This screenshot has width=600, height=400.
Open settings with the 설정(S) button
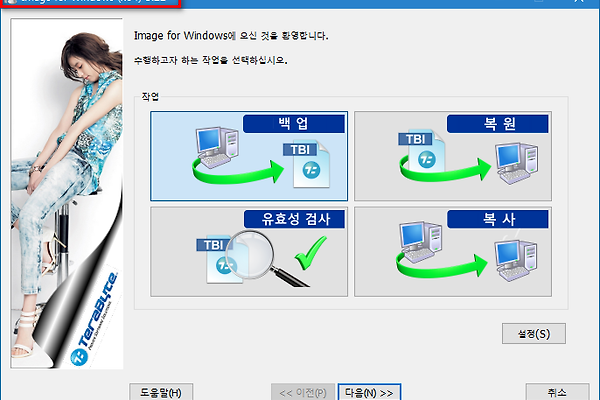[x=534, y=334]
